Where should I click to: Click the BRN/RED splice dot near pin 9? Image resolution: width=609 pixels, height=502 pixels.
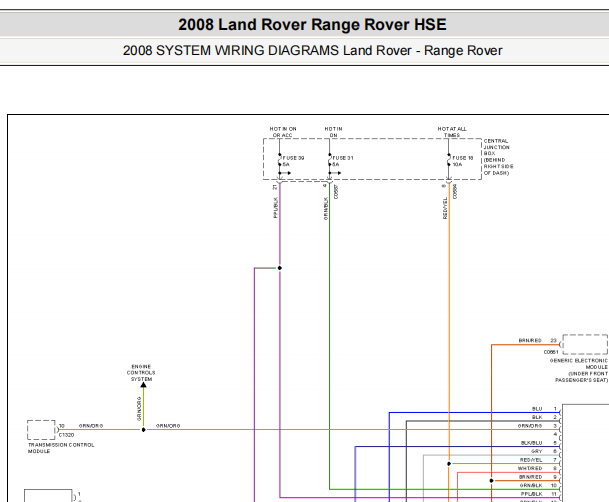click(x=492, y=481)
